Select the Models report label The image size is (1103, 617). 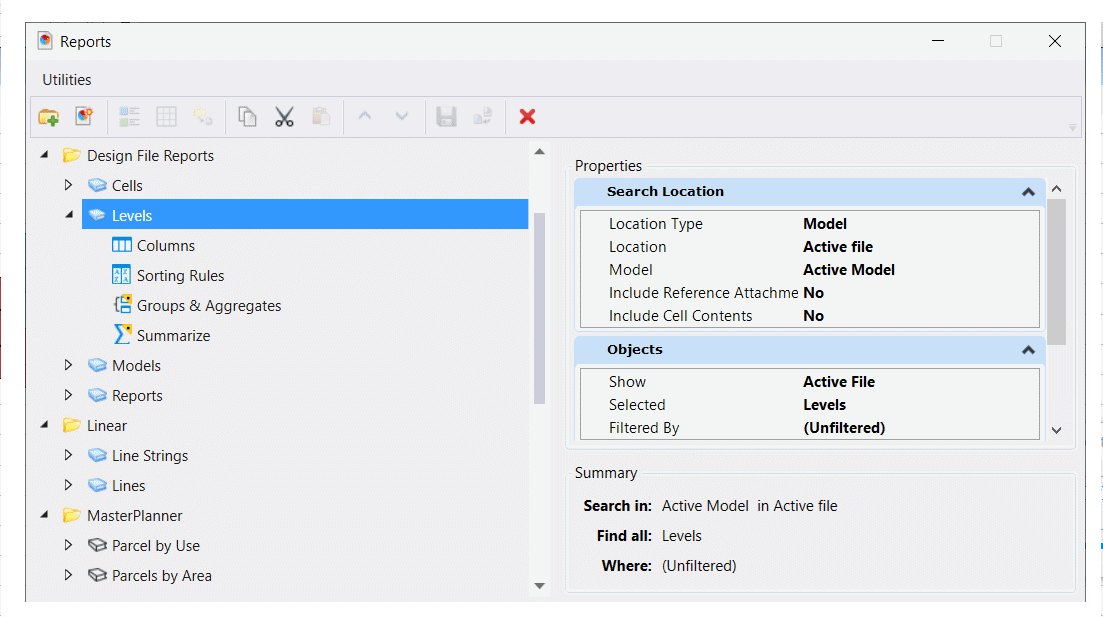pos(136,366)
